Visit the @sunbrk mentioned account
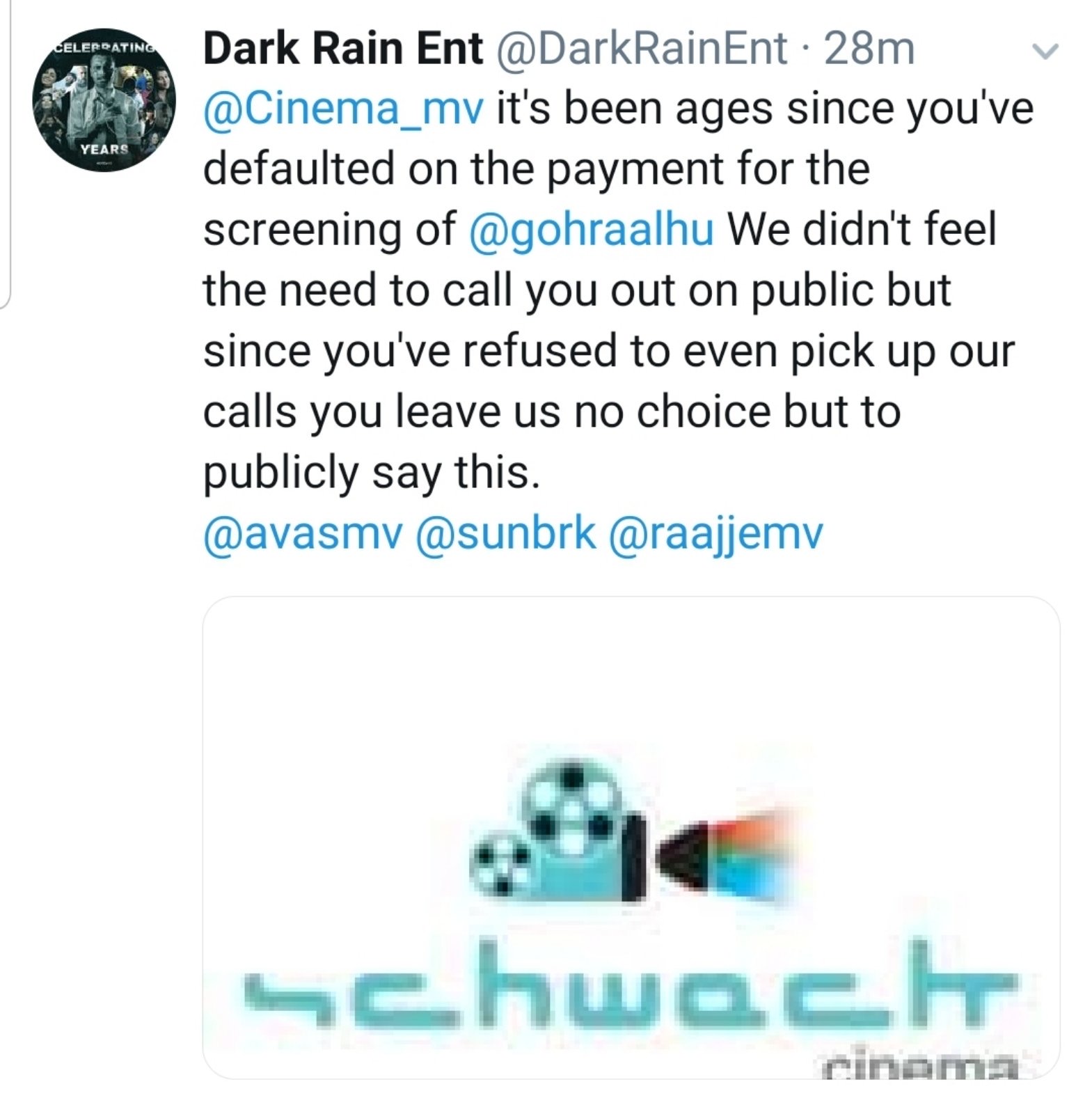 [x=505, y=533]
